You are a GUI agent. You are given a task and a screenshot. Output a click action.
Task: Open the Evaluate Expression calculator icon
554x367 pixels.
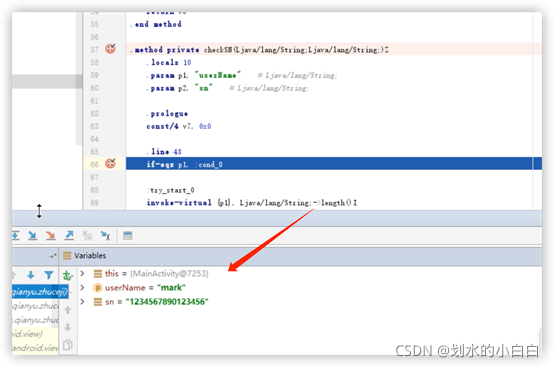(128, 235)
